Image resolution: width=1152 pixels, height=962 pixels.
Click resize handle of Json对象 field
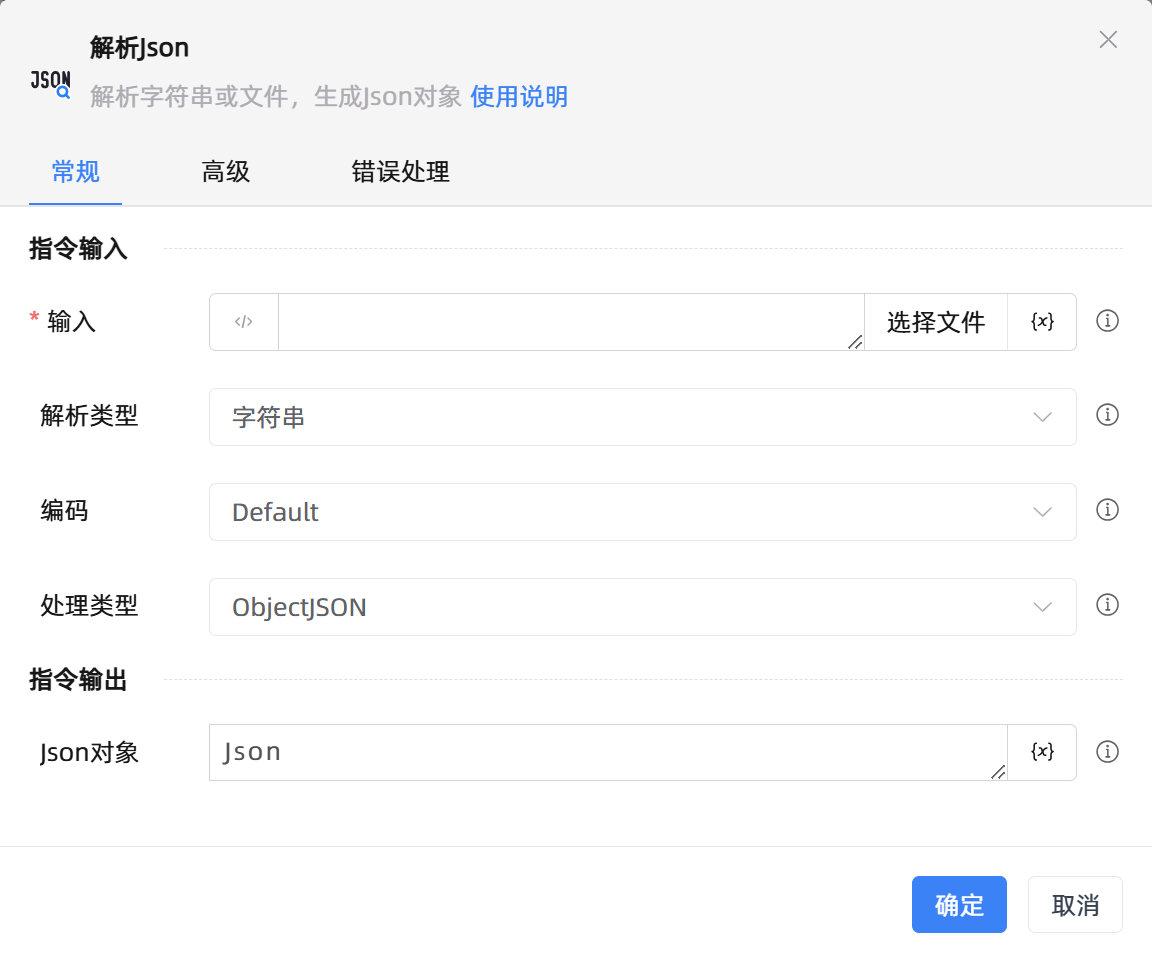click(x=997, y=772)
